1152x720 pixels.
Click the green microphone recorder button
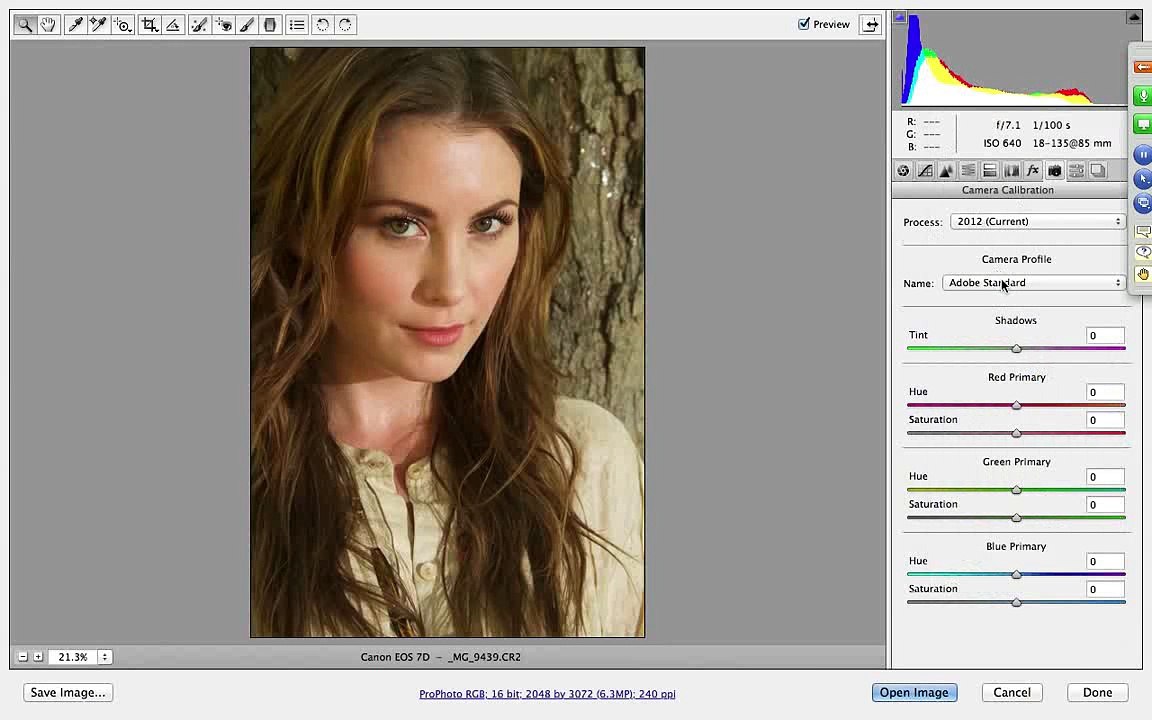pyautogui.click(x=1142, y=96)
